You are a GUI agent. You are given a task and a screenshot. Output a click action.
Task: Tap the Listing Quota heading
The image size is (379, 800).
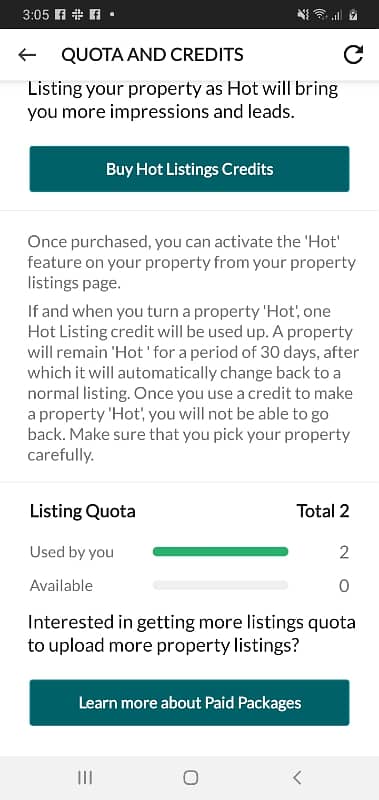[83, 511]
